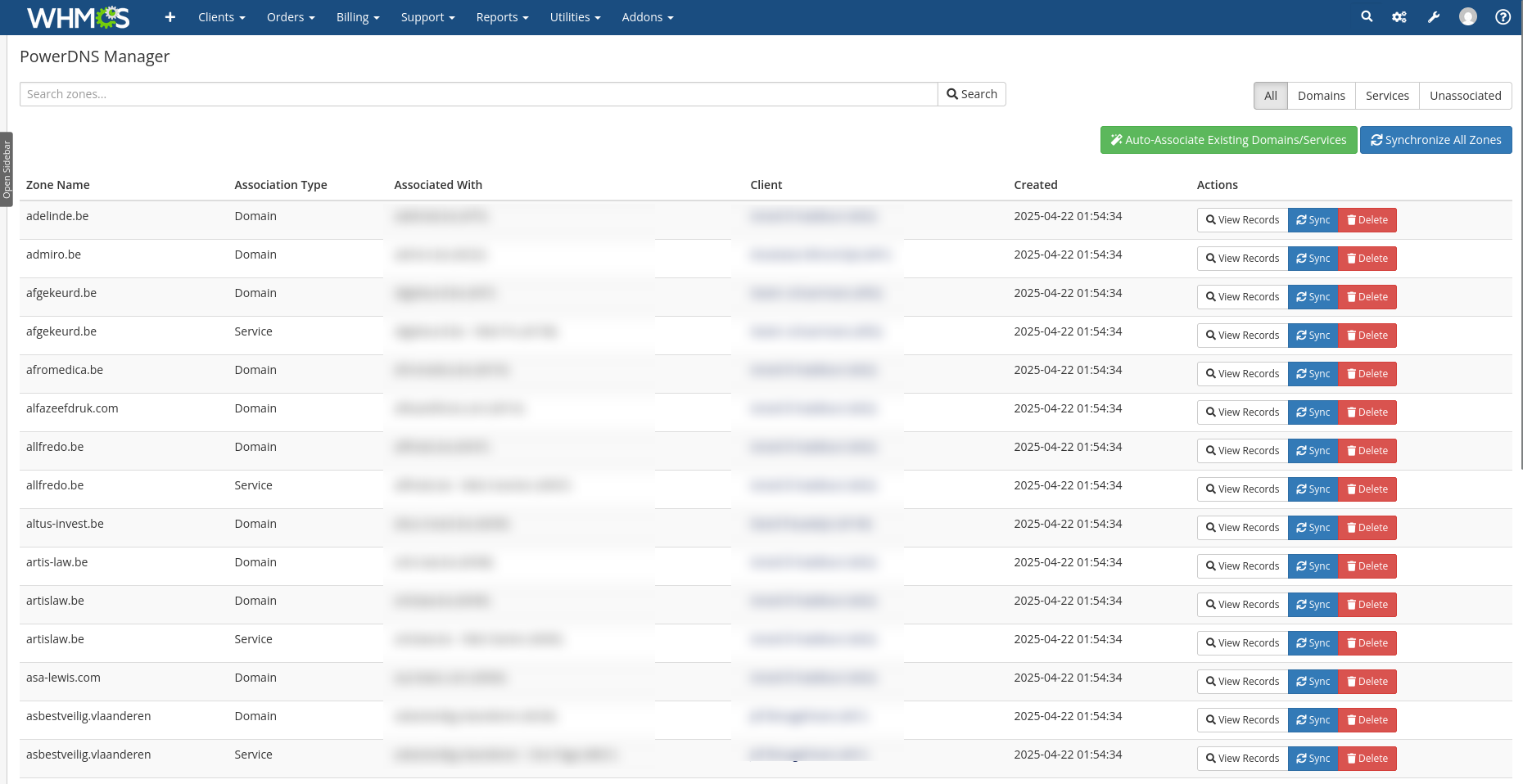Select the Services filter tab

[x=1387, y=96]
